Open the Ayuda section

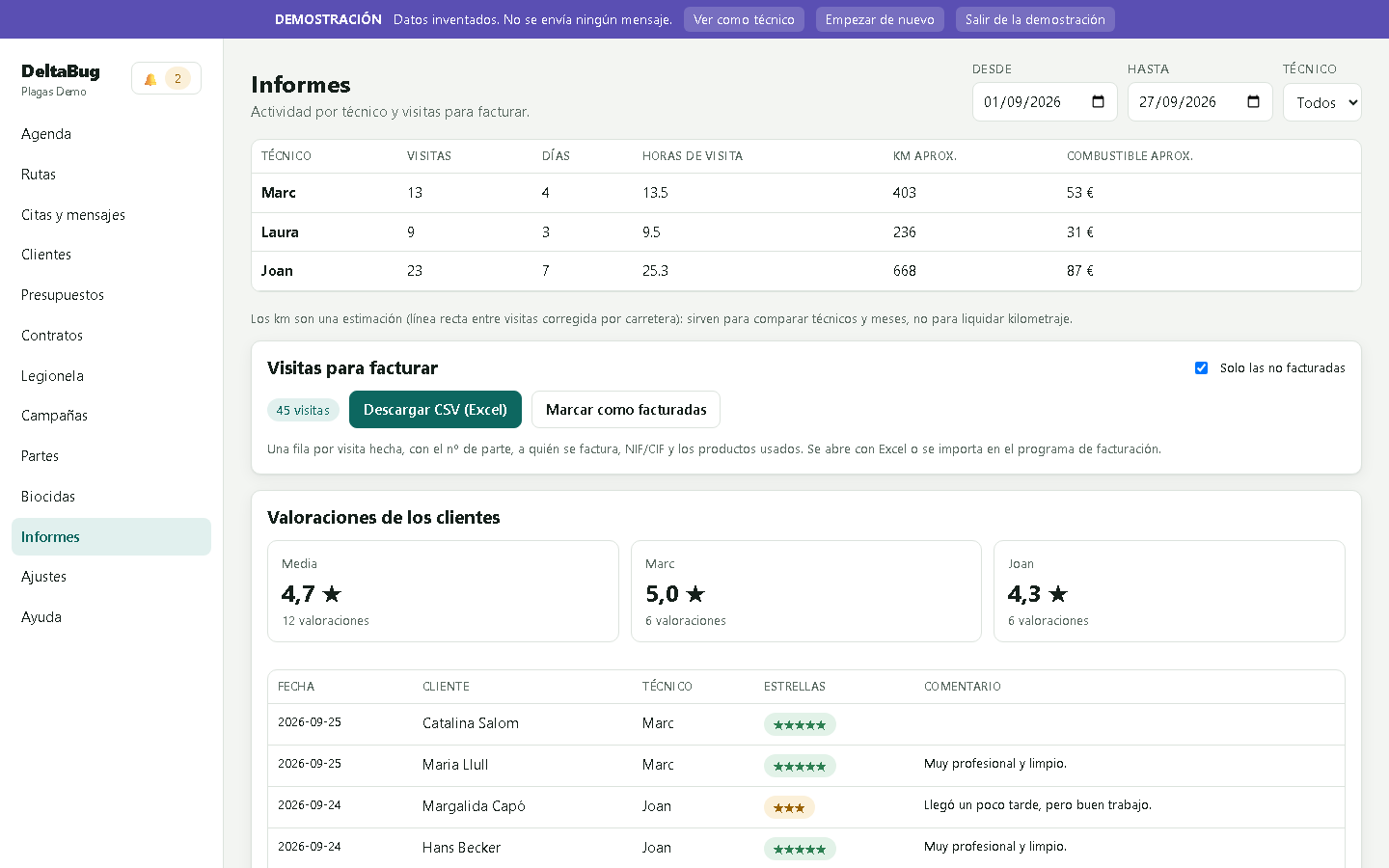111,617
